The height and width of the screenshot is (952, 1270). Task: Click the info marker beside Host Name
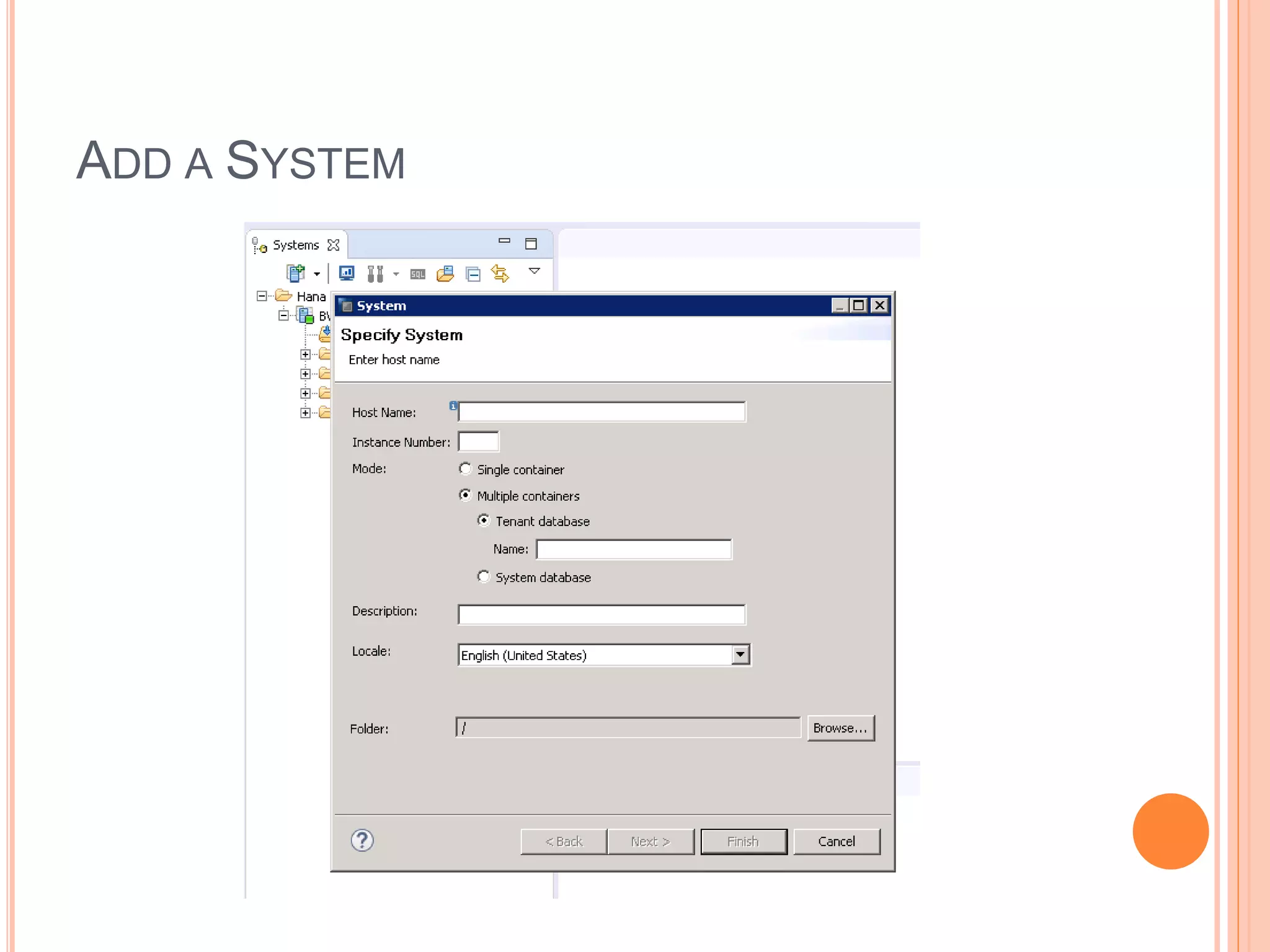click(453, 405)
